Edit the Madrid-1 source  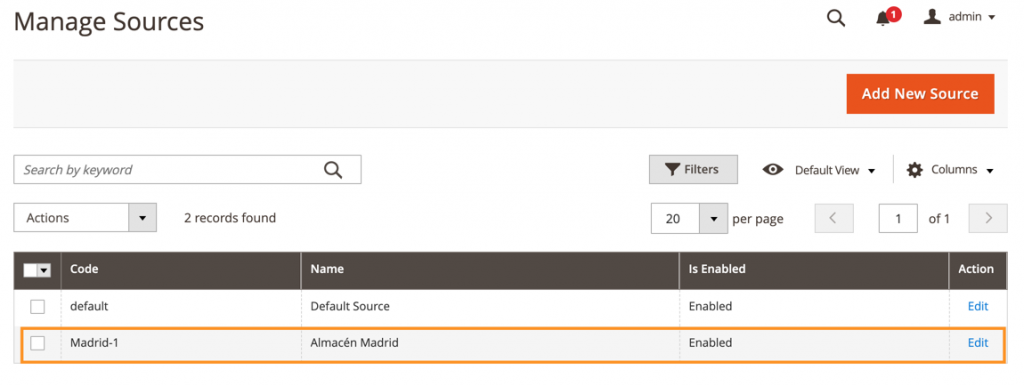tap(978, 343)
